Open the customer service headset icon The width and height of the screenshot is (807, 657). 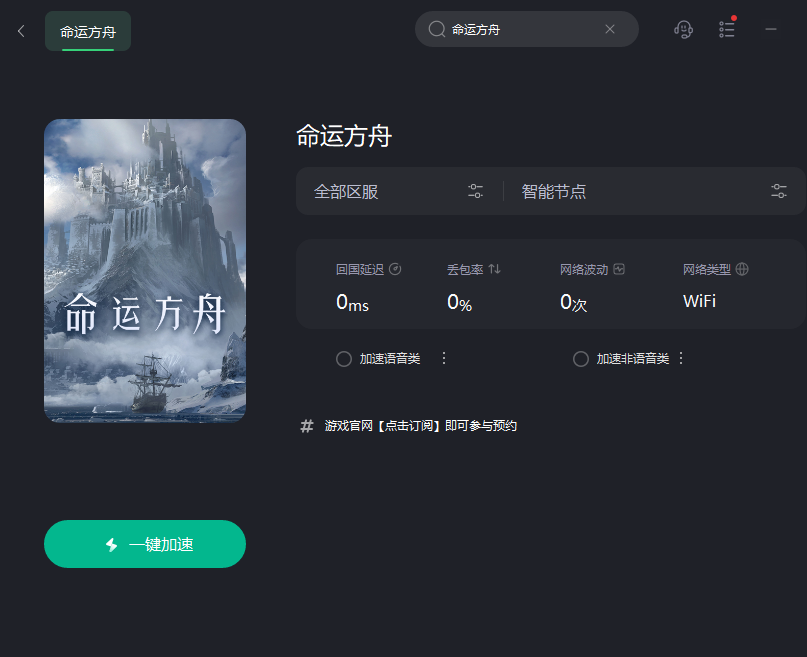pos(683,29)
